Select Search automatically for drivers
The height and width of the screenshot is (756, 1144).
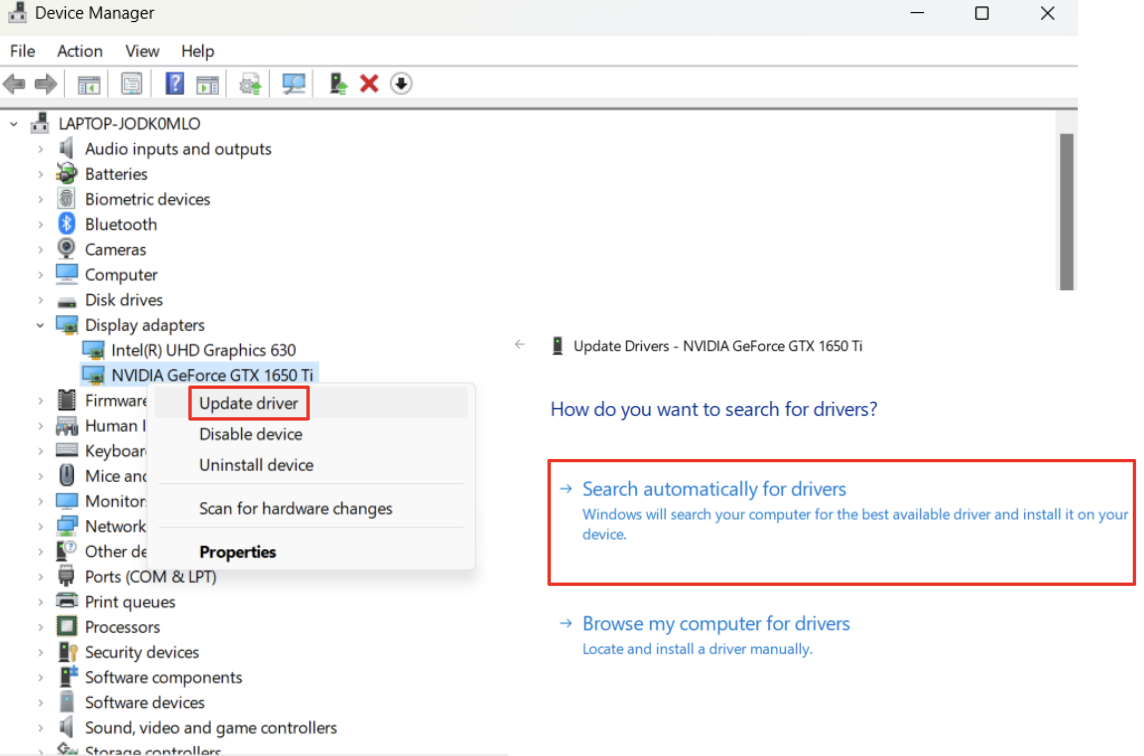point(713,488)
